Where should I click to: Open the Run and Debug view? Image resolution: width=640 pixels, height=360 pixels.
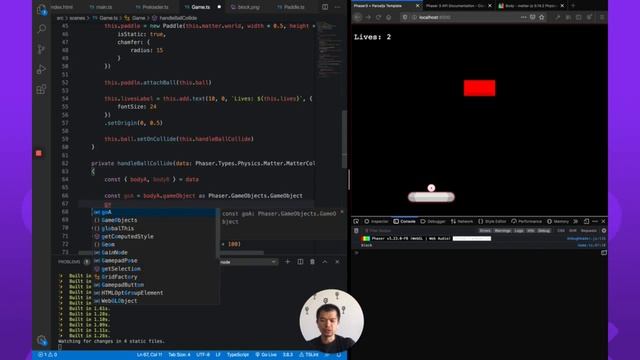point(42,69)
